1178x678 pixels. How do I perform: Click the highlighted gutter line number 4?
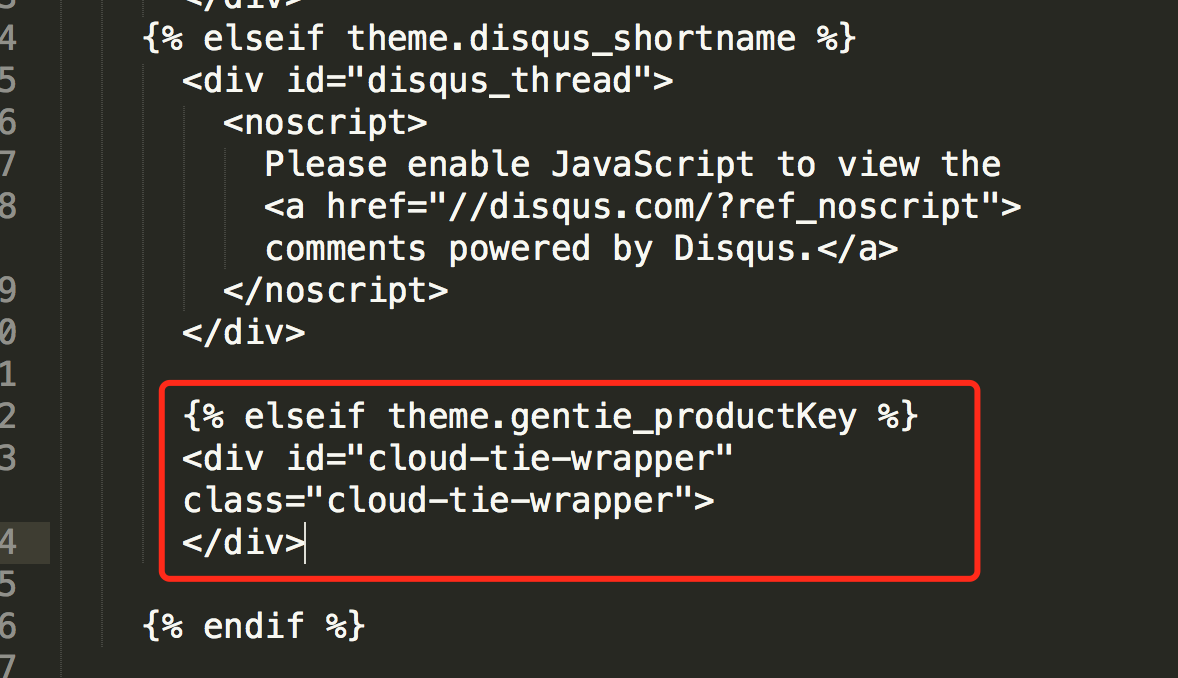click(x=8, y=543)
